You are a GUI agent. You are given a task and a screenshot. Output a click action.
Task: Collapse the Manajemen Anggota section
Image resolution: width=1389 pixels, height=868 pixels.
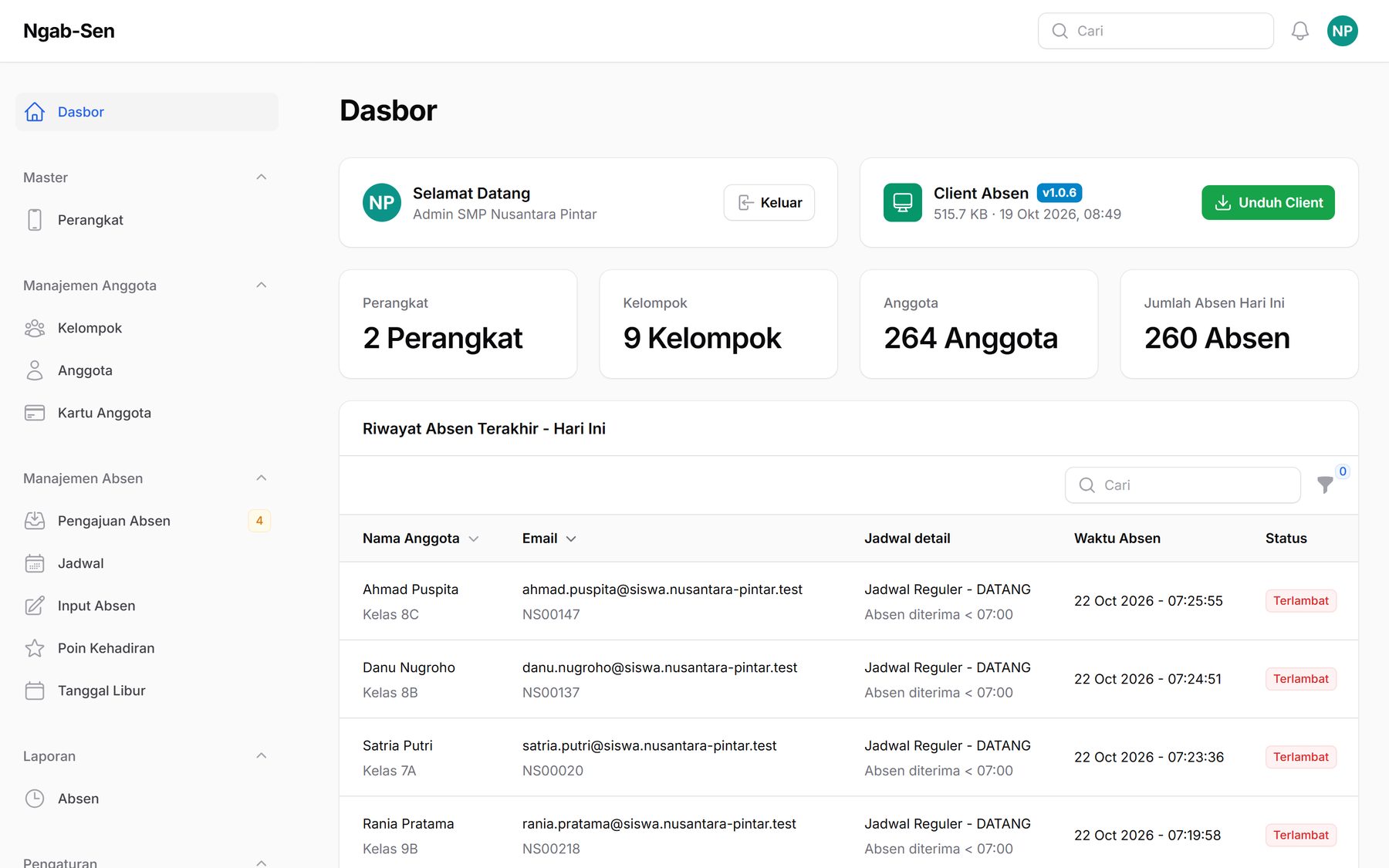point(262,285)
